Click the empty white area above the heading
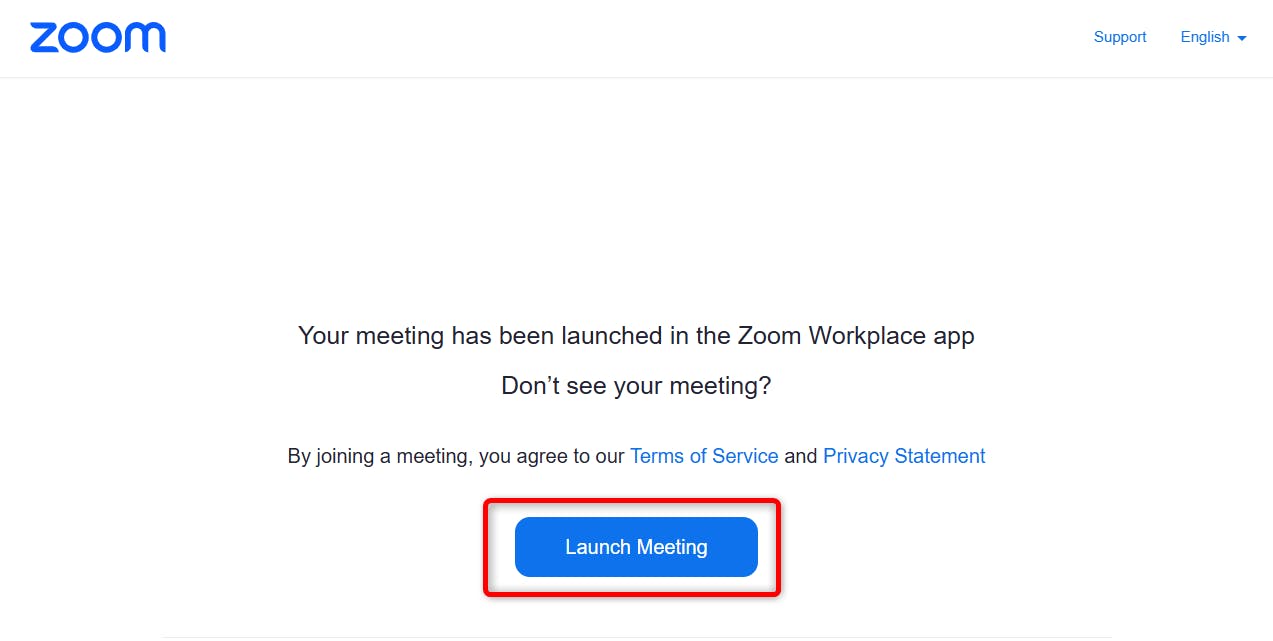The image size is (1273, 641). (x=636, y=190)
